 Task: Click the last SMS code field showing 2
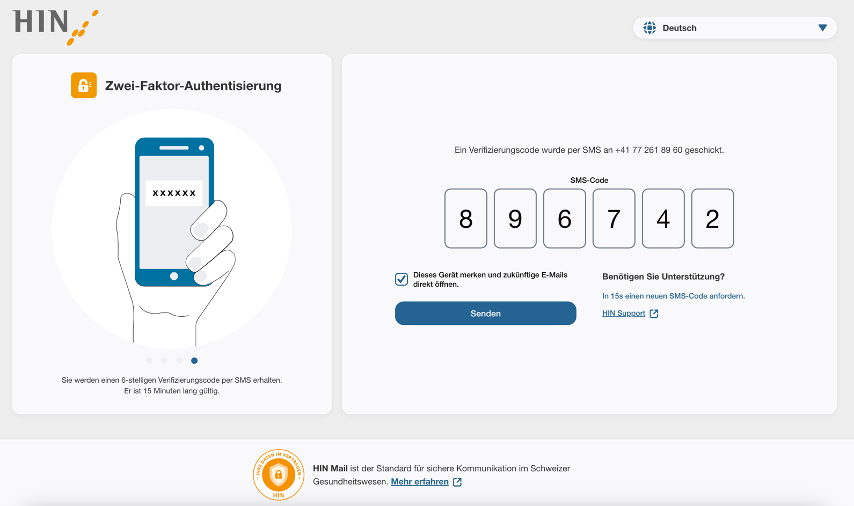[712, 219]
